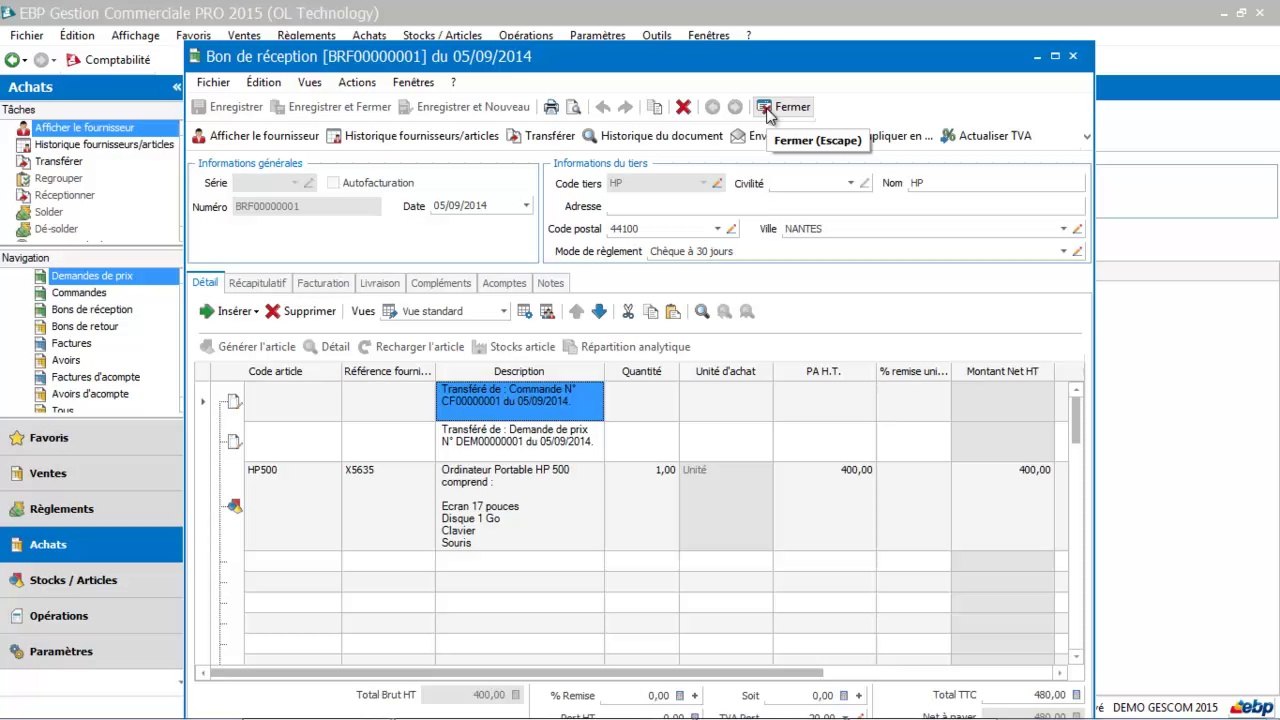
Task: Click the pencil edit icon beside Mode de règlement
Action: (1078, 252)
